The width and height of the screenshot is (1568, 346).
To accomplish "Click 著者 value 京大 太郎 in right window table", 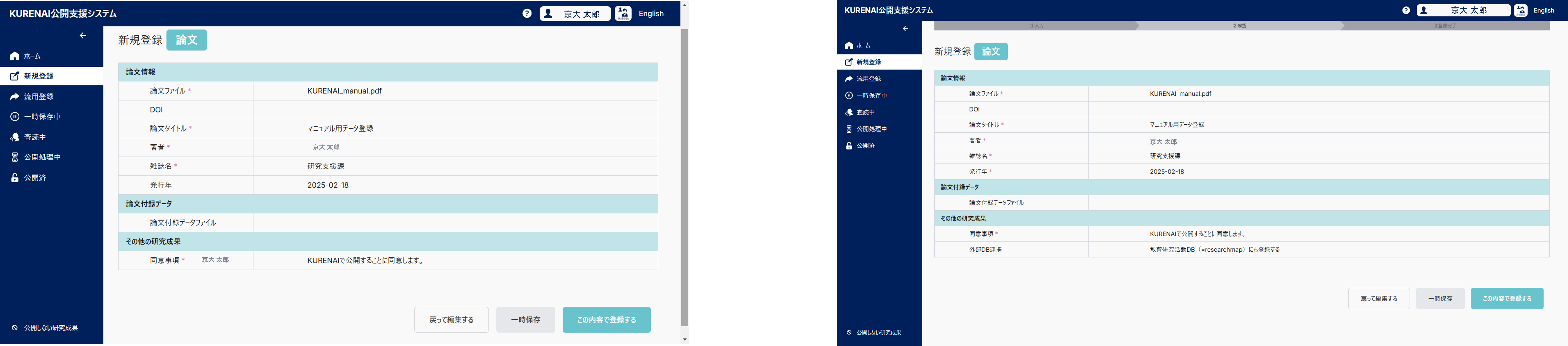I will pos(1163,142).
